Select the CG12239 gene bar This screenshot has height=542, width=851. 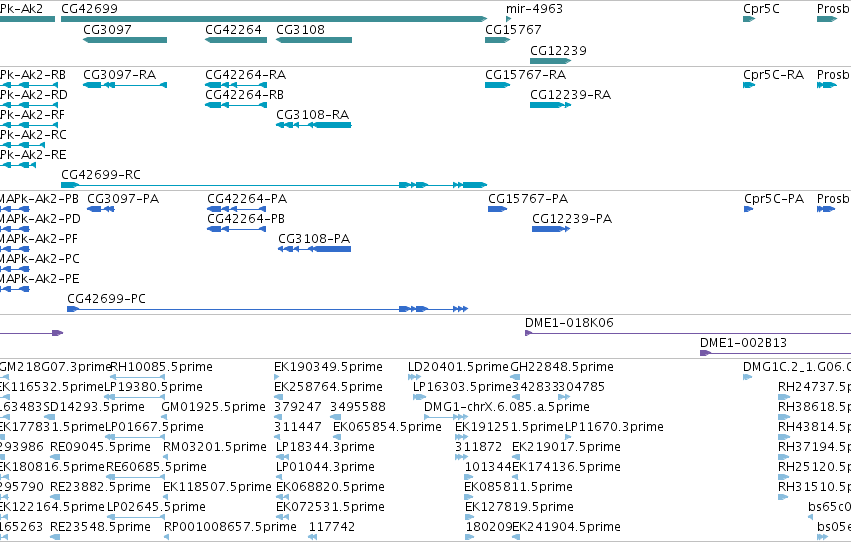550,61
